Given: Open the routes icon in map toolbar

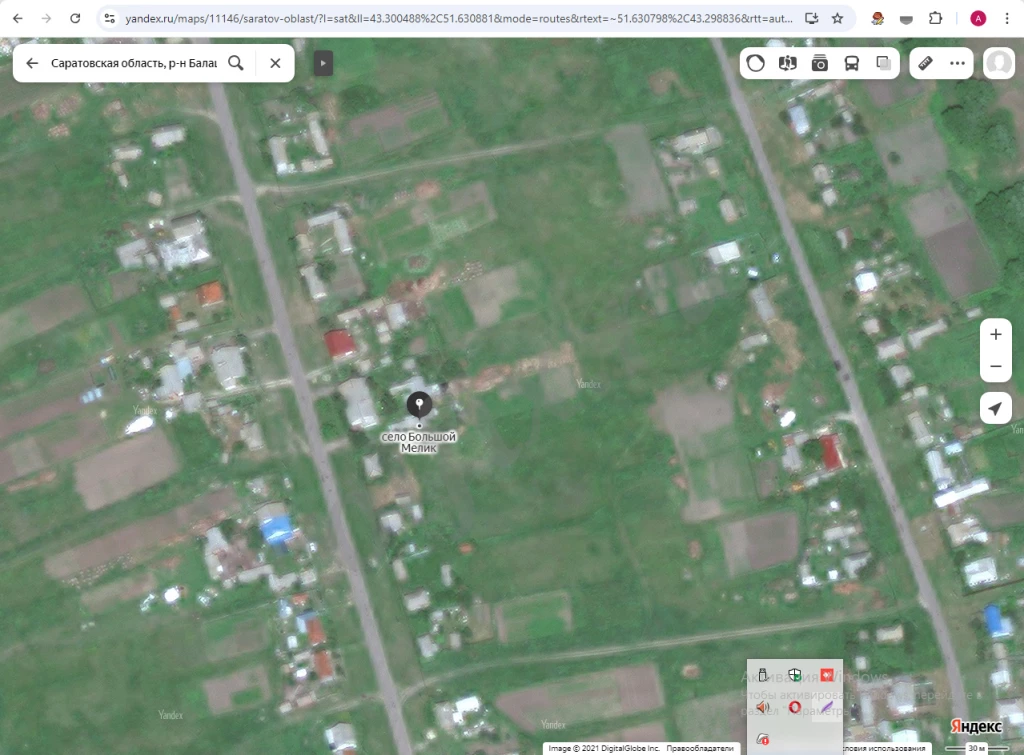Looking at the screenshot, I should point(788,63).
